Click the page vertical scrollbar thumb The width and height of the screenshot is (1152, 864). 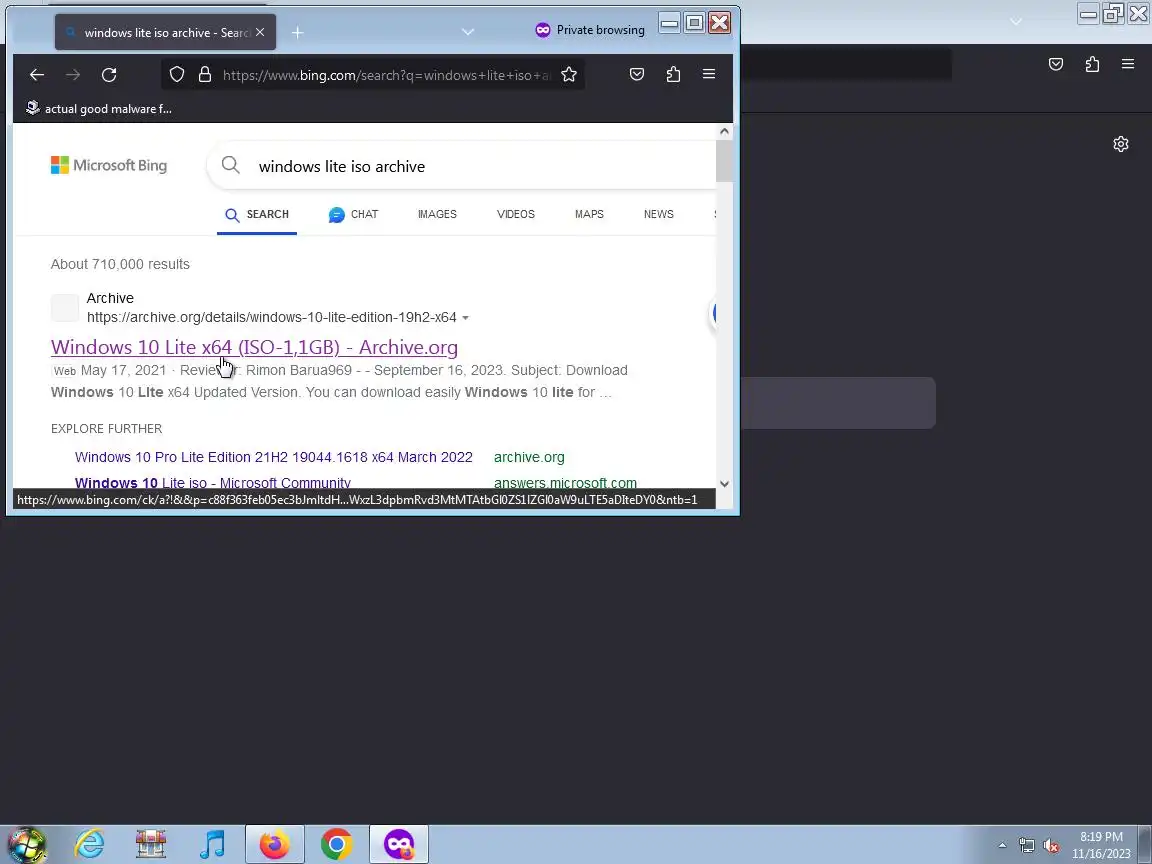tap(724, 160)
